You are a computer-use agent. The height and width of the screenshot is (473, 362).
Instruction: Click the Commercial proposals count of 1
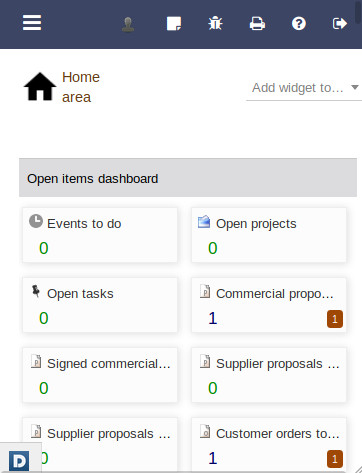(213, 318)
